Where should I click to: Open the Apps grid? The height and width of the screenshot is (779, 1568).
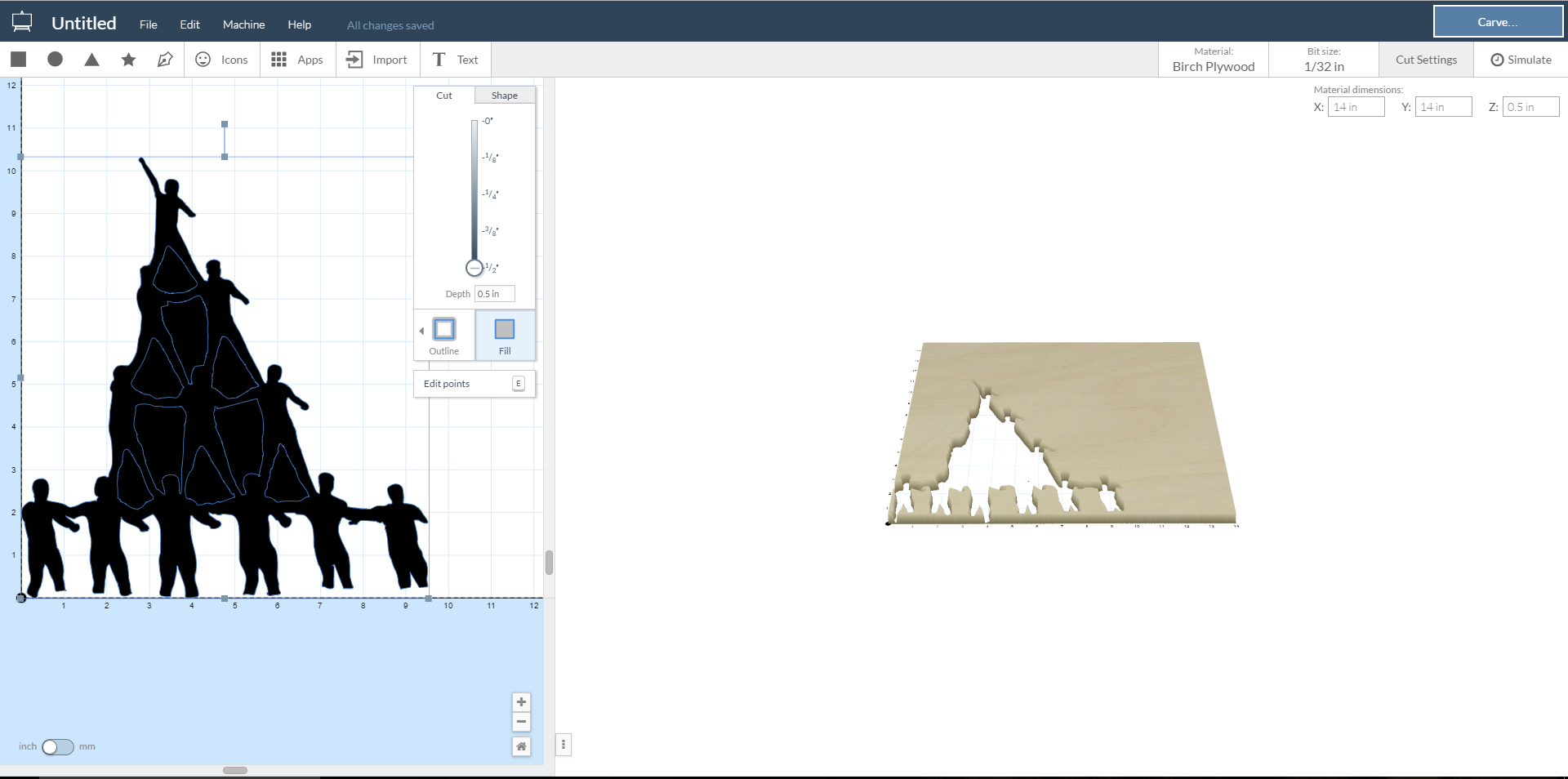[297, 60]
